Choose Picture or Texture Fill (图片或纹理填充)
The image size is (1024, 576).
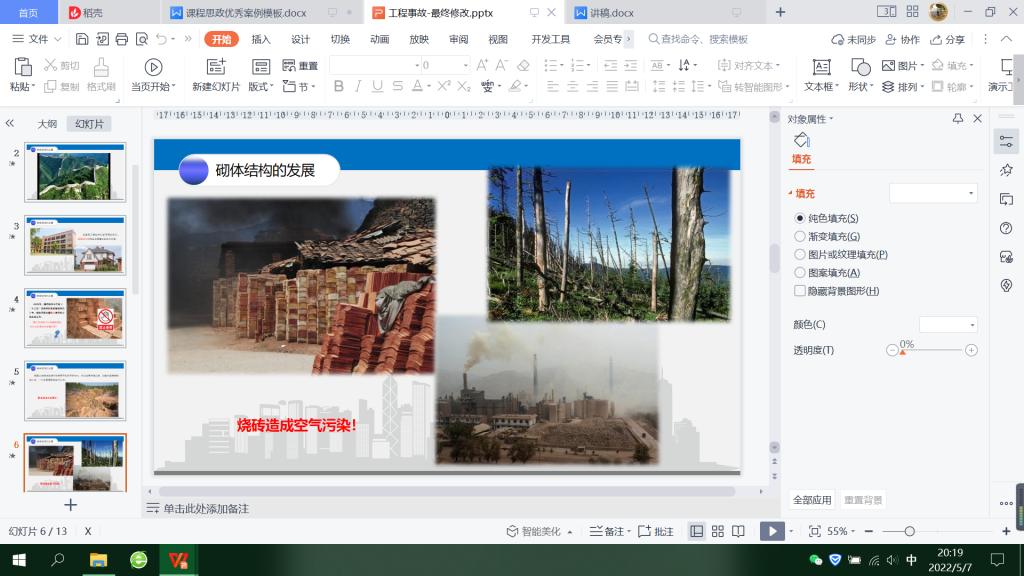point(800,255)
